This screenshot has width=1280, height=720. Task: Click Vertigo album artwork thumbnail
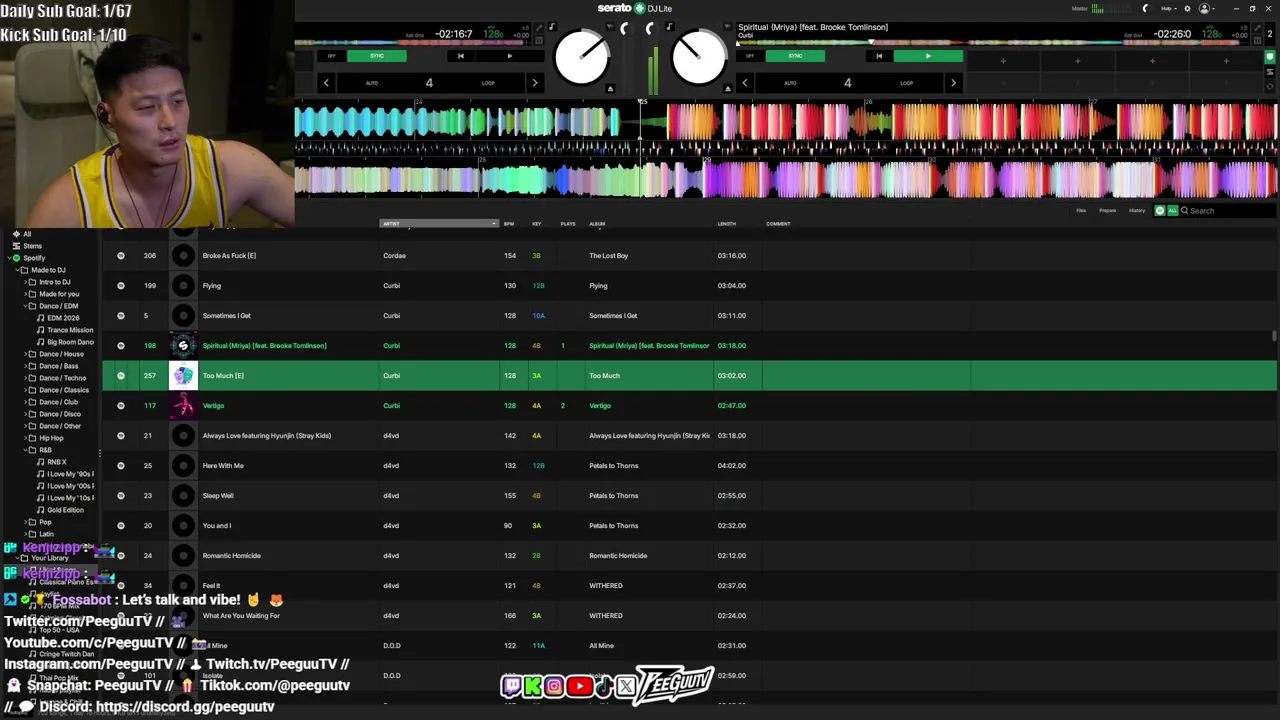183,406
